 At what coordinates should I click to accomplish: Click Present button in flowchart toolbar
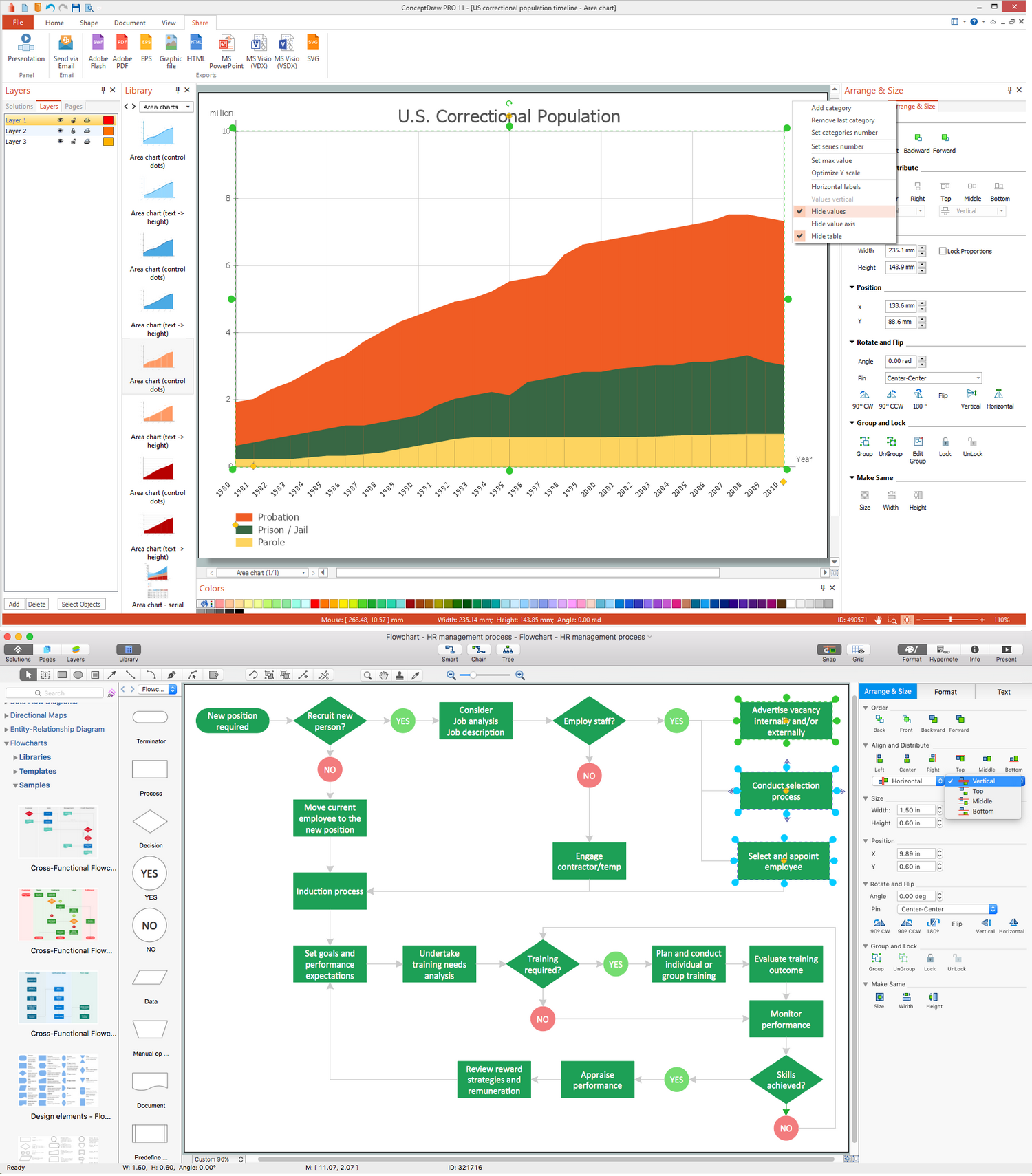click(x=1006, y=649)
